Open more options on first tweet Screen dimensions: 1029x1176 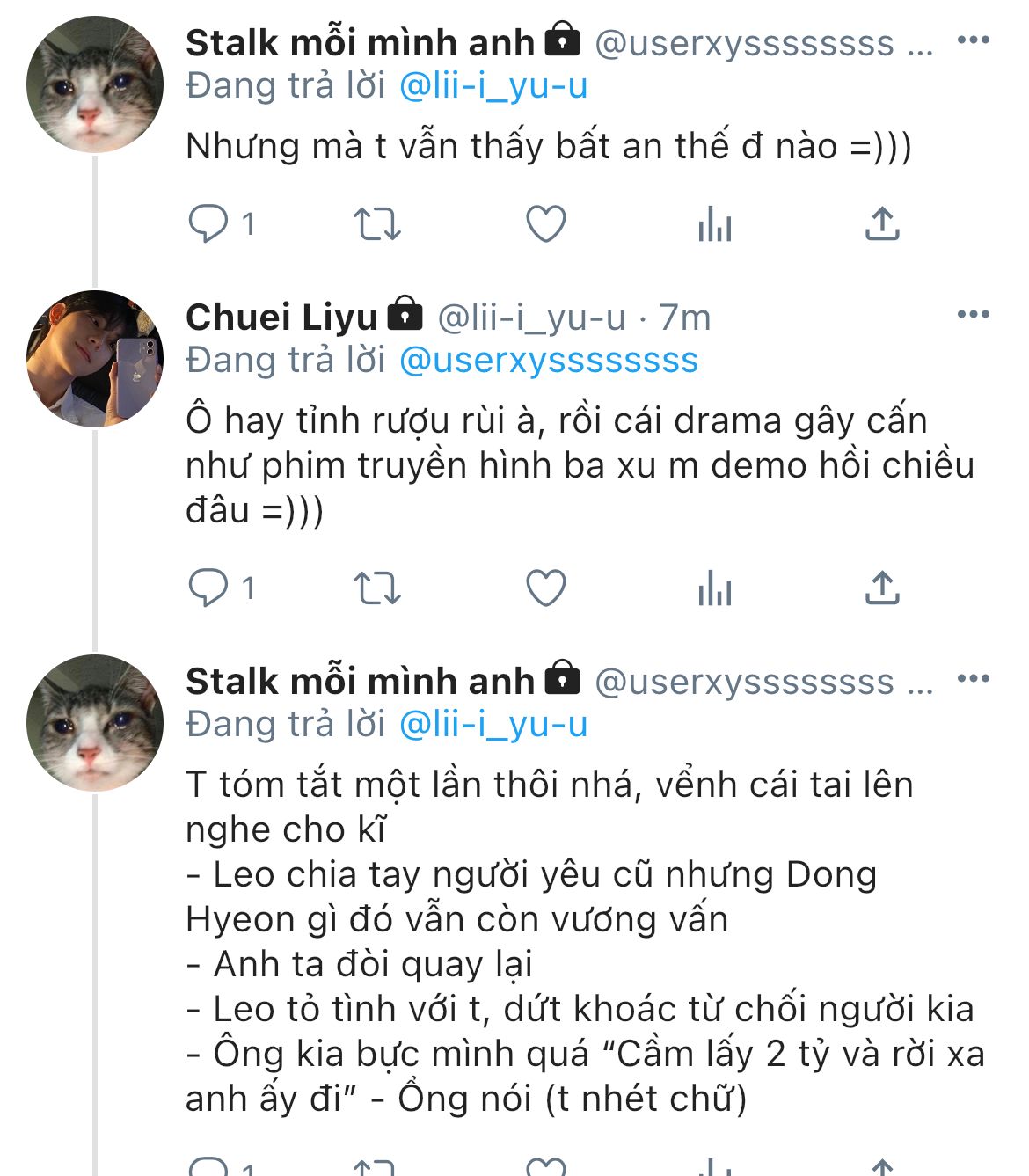[x=973, y=40]
